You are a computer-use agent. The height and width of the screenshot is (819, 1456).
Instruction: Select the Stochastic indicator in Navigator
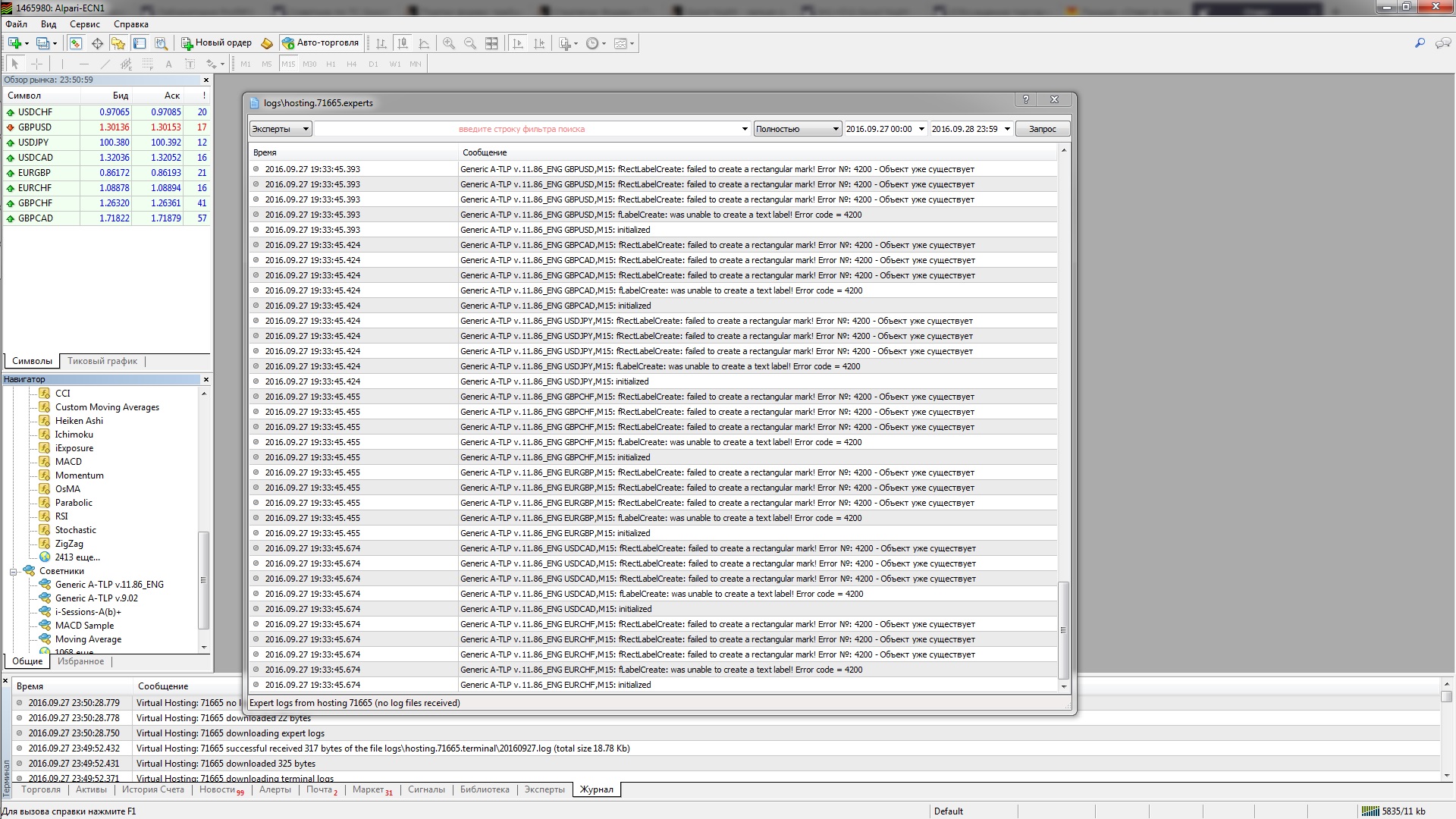76,530
